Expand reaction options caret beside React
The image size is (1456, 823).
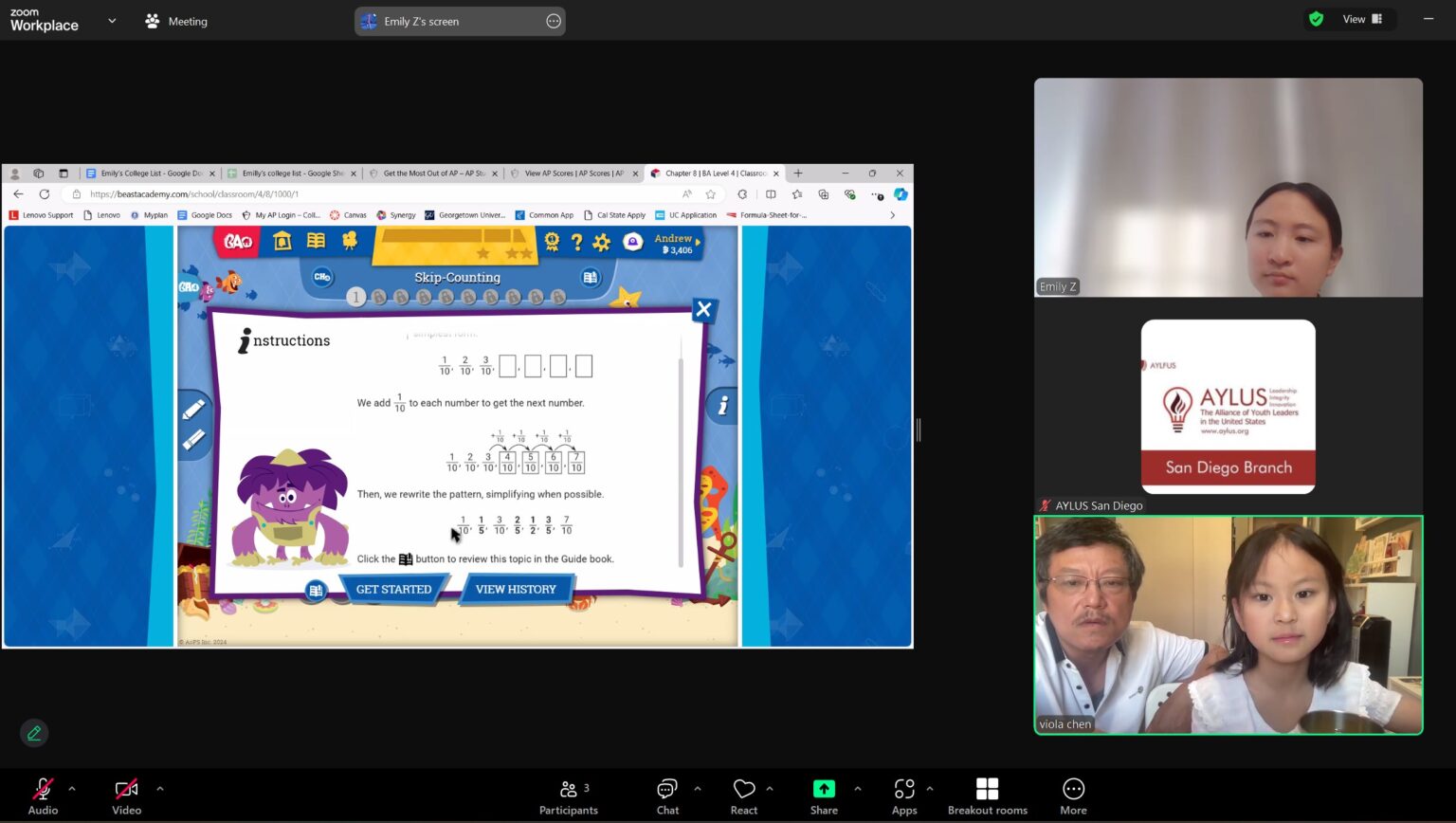(x=770, y=788)
